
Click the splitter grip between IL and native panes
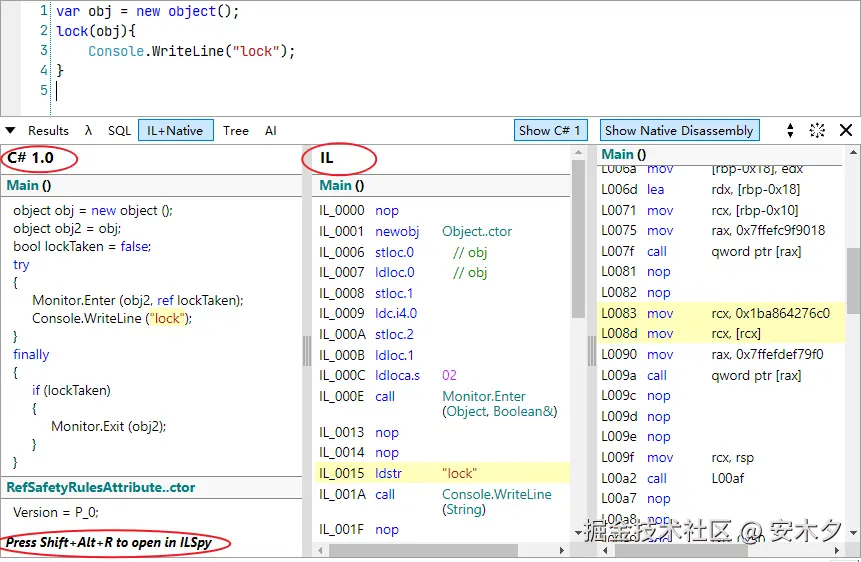point(592,350)
